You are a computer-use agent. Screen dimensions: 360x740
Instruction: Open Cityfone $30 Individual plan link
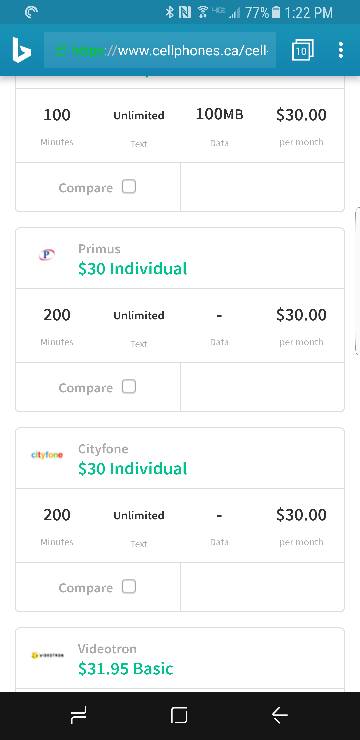pos(133,469)
